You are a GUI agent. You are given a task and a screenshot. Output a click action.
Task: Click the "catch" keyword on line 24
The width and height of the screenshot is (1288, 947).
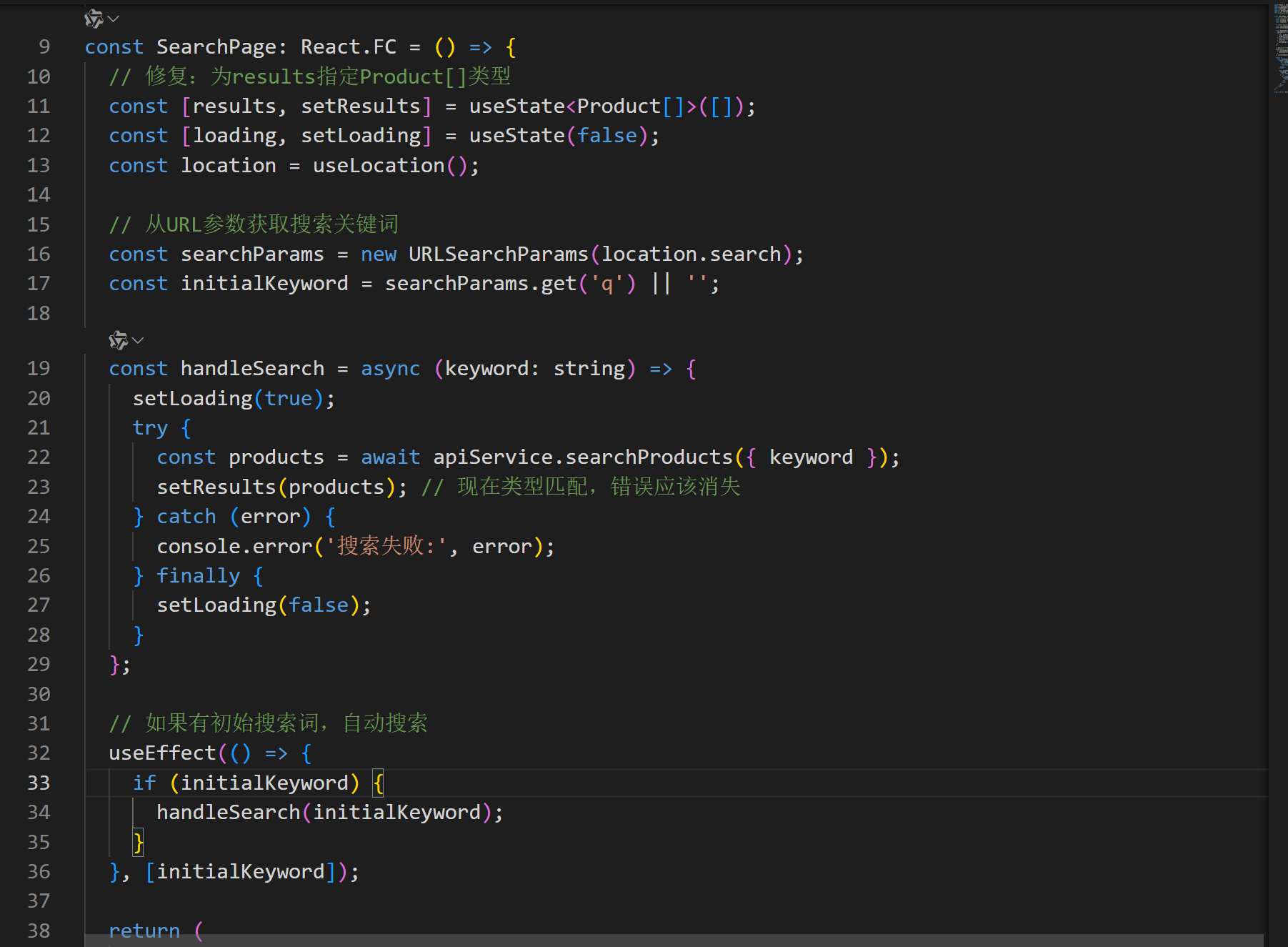coord(186,517)
